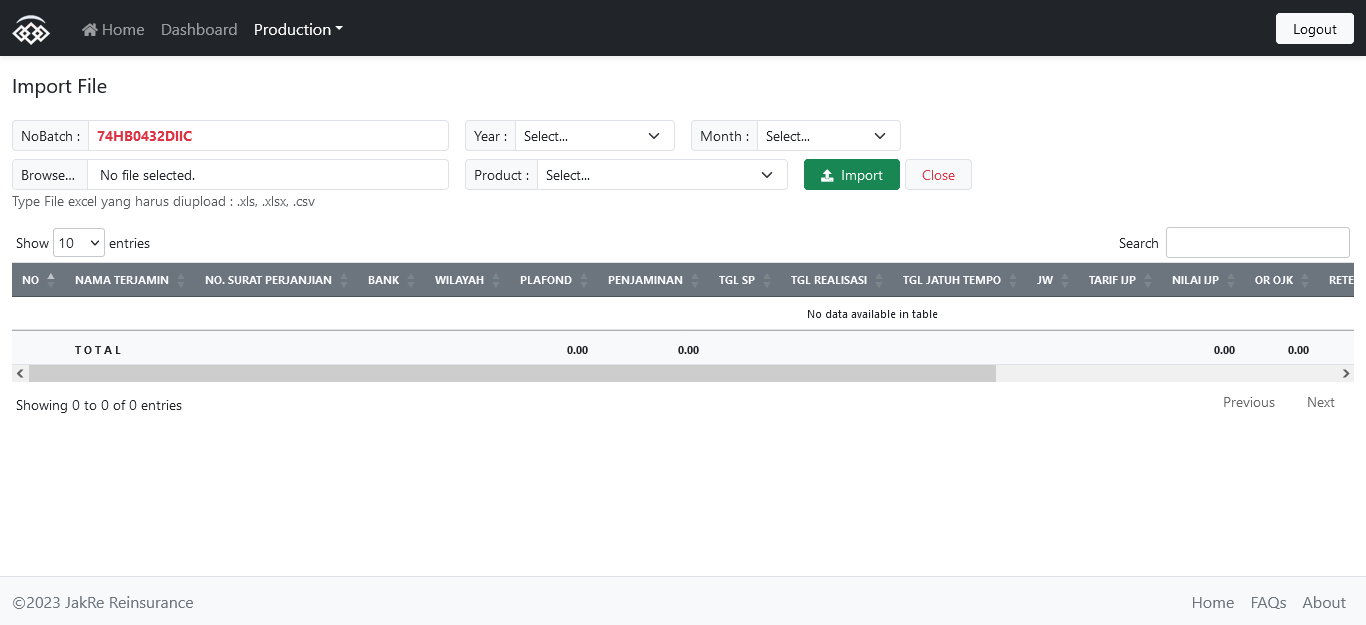
Task: Click the JakRe logo icon
Action: click(31, 29)
